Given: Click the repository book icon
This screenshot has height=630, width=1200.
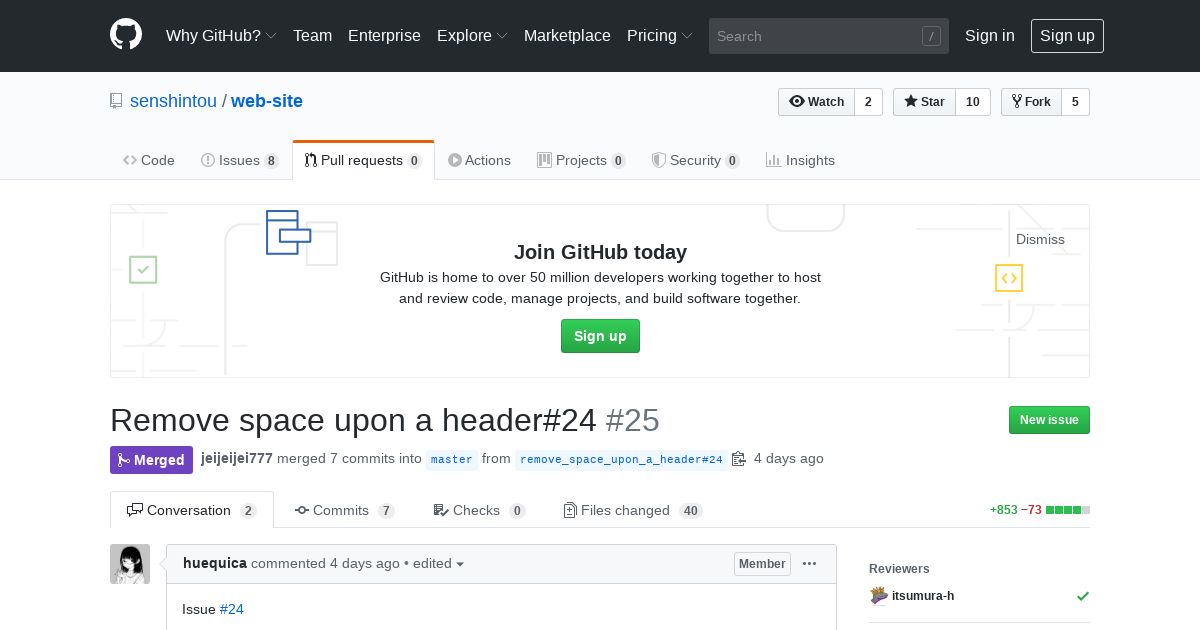Looking at the screenshot, I should (116, 101).
